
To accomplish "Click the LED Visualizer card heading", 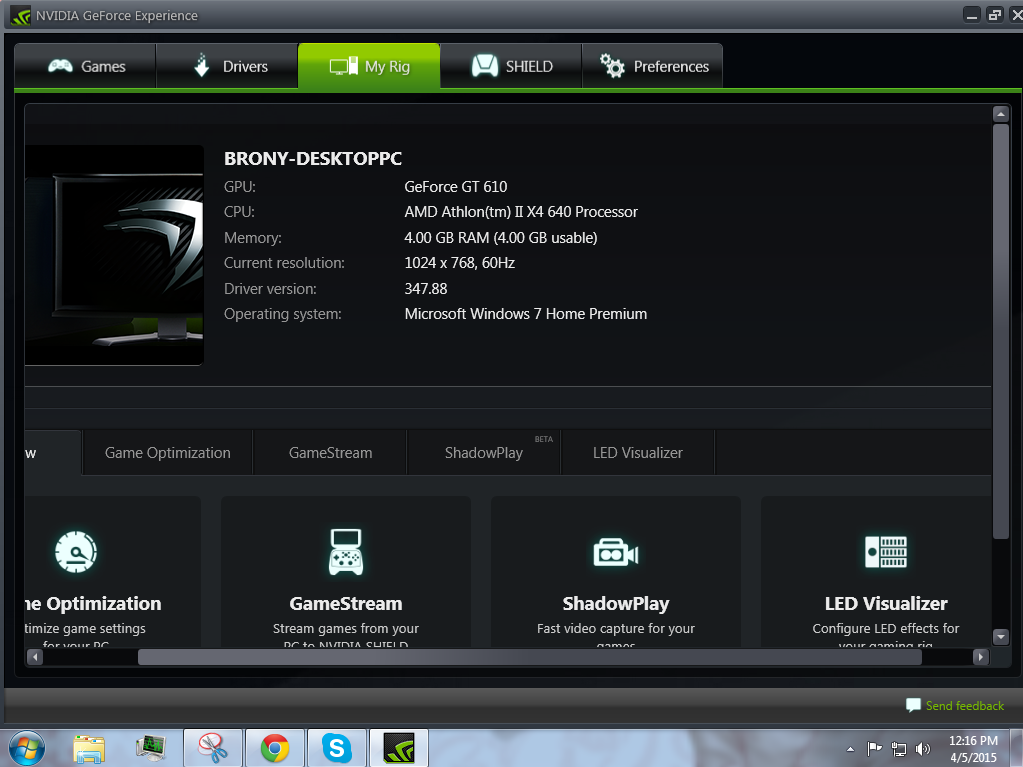I will tap(886, 603).
